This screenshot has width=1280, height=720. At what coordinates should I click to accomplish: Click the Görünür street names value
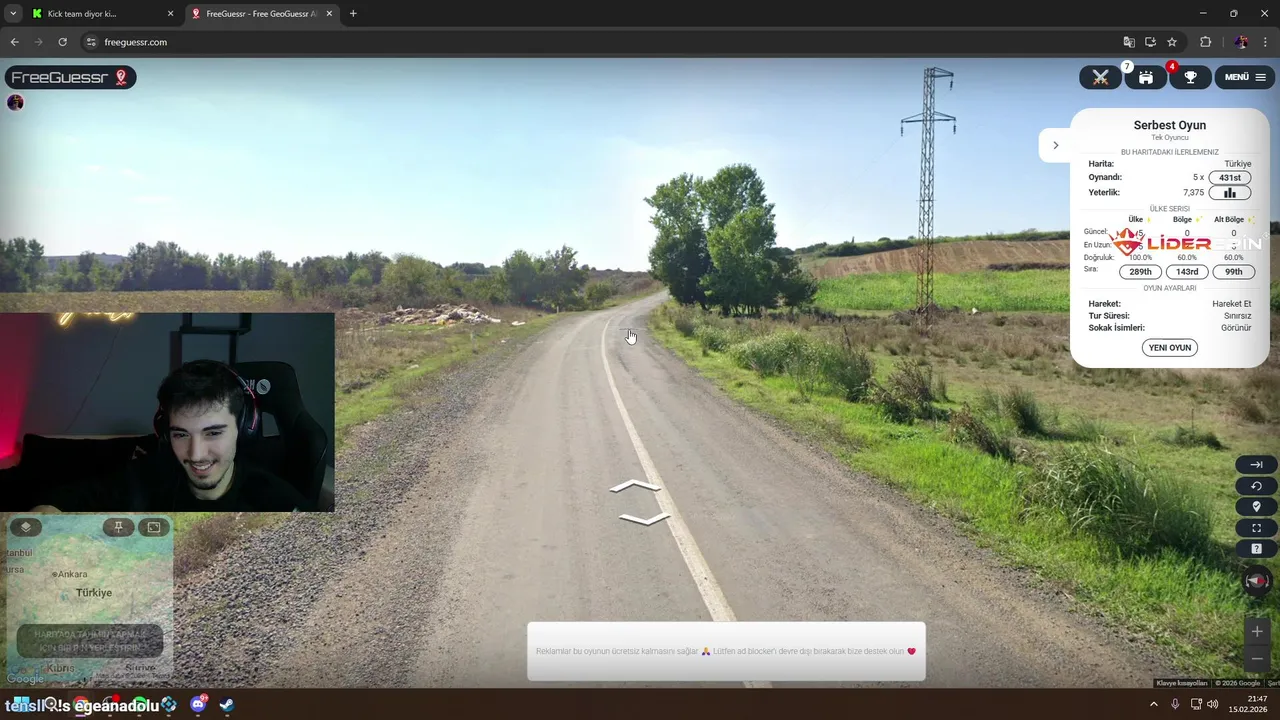coord(1236,328)
